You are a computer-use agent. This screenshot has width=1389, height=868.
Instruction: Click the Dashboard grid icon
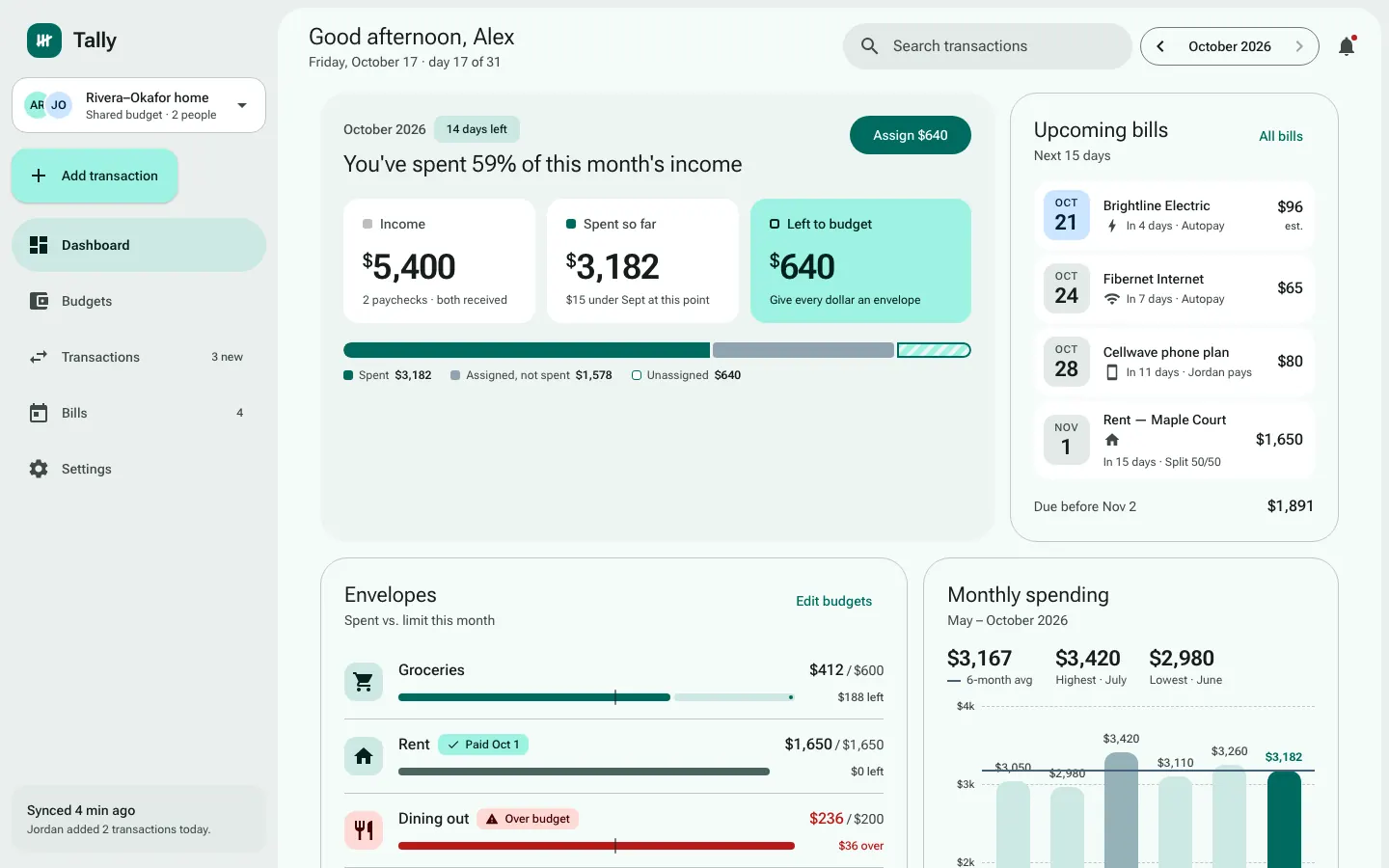point(39,245)
